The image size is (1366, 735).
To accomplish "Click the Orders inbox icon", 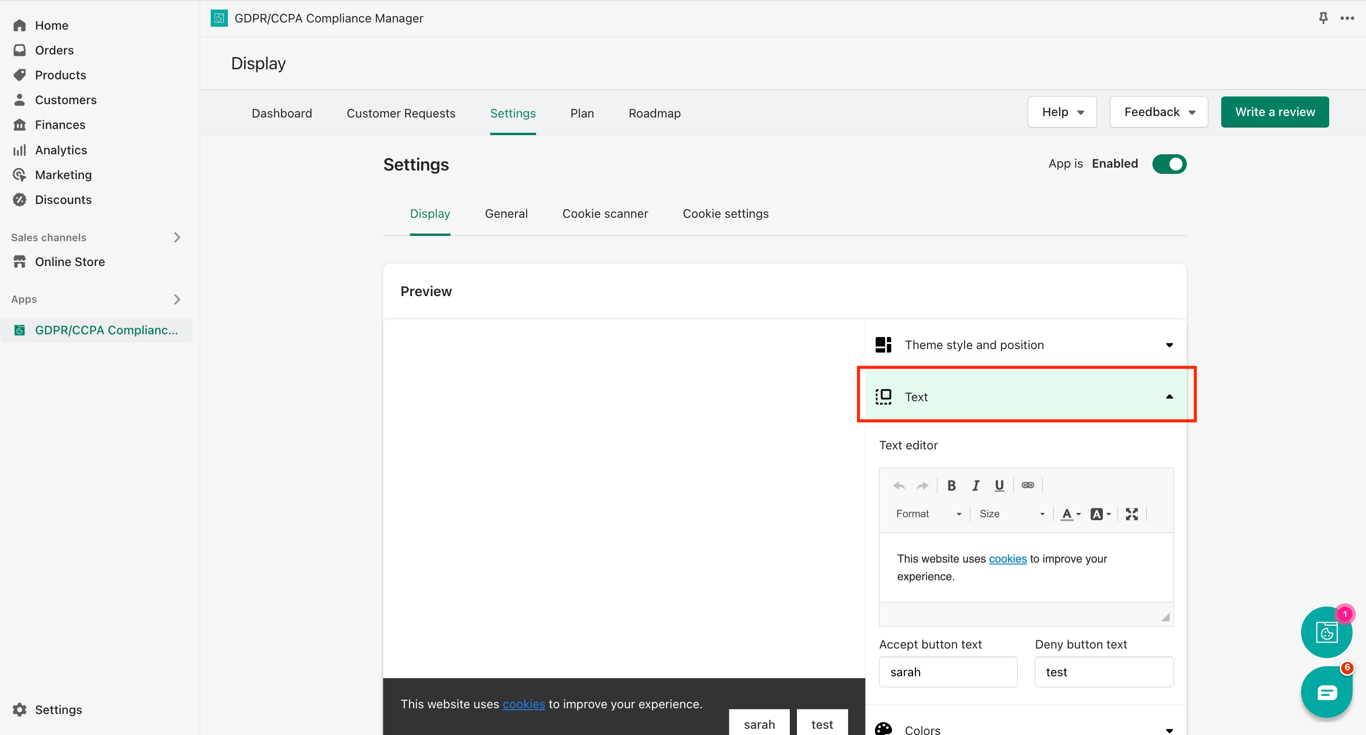I will [20, 50].
